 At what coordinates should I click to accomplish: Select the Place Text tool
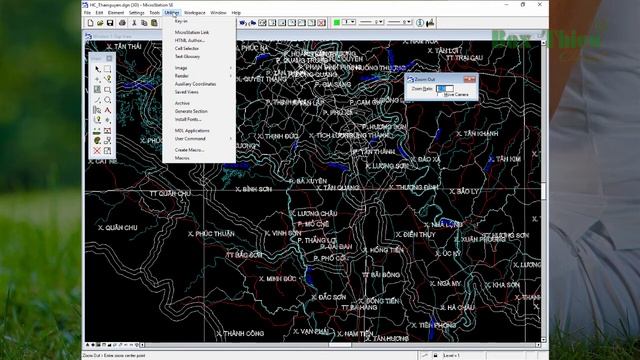[107, 110]
